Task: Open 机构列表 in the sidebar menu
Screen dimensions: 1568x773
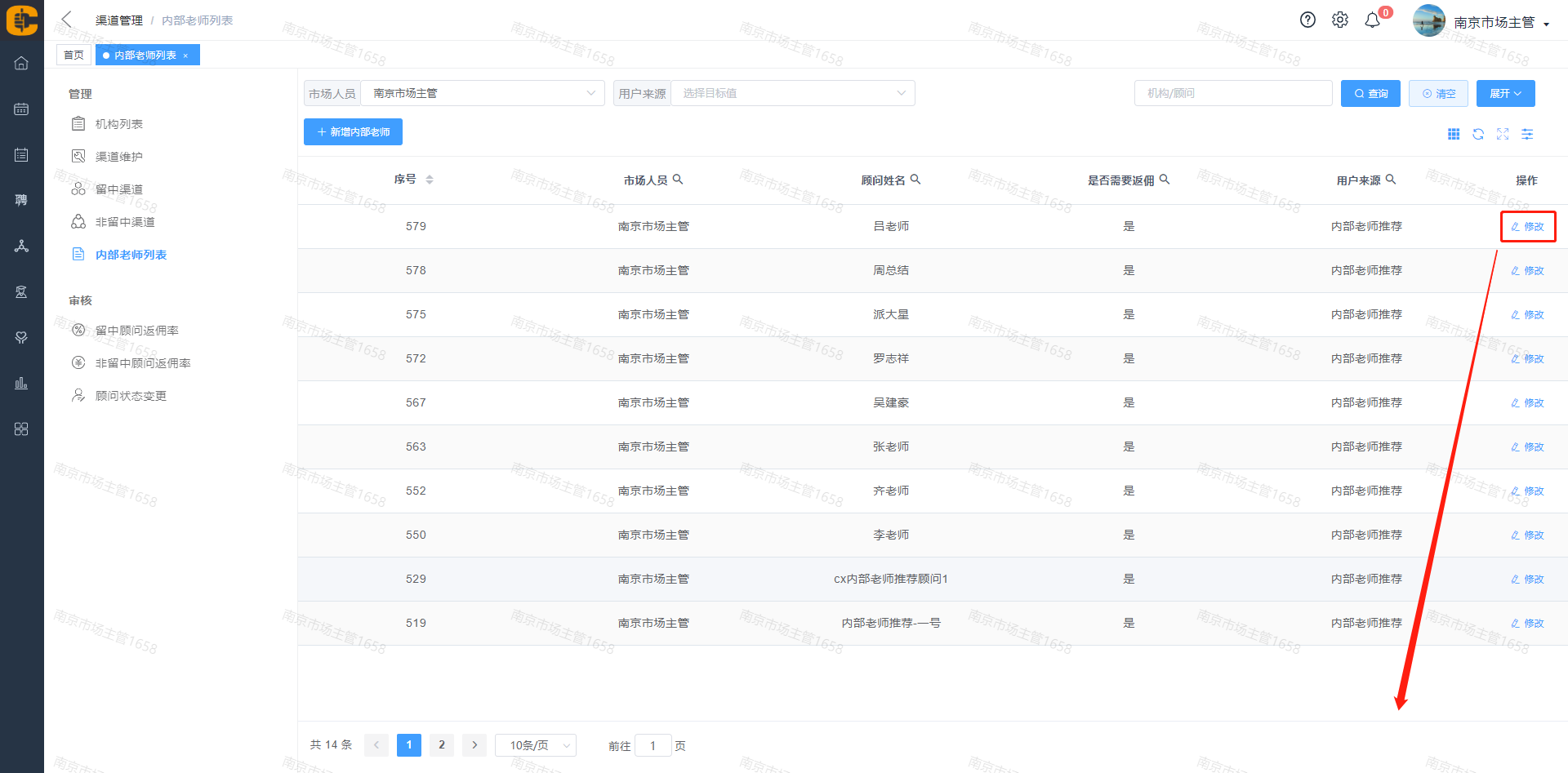Action: [x=119, y=124]
